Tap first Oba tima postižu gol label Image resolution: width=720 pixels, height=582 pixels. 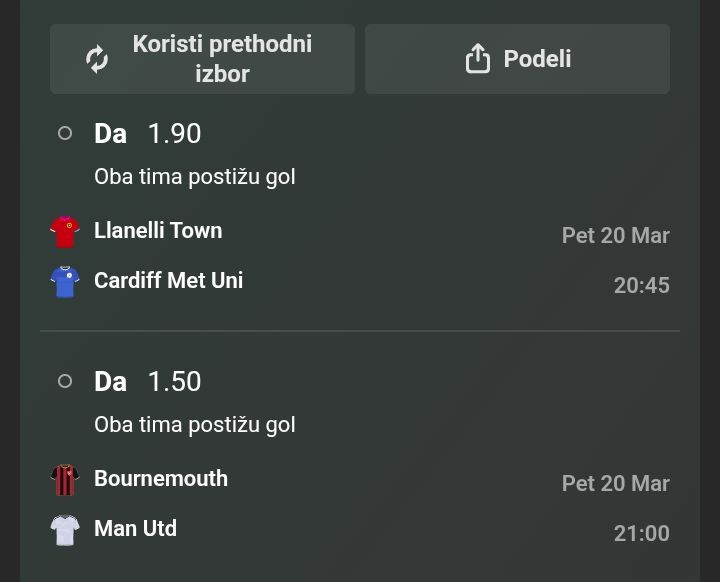[x=195, y=177]
